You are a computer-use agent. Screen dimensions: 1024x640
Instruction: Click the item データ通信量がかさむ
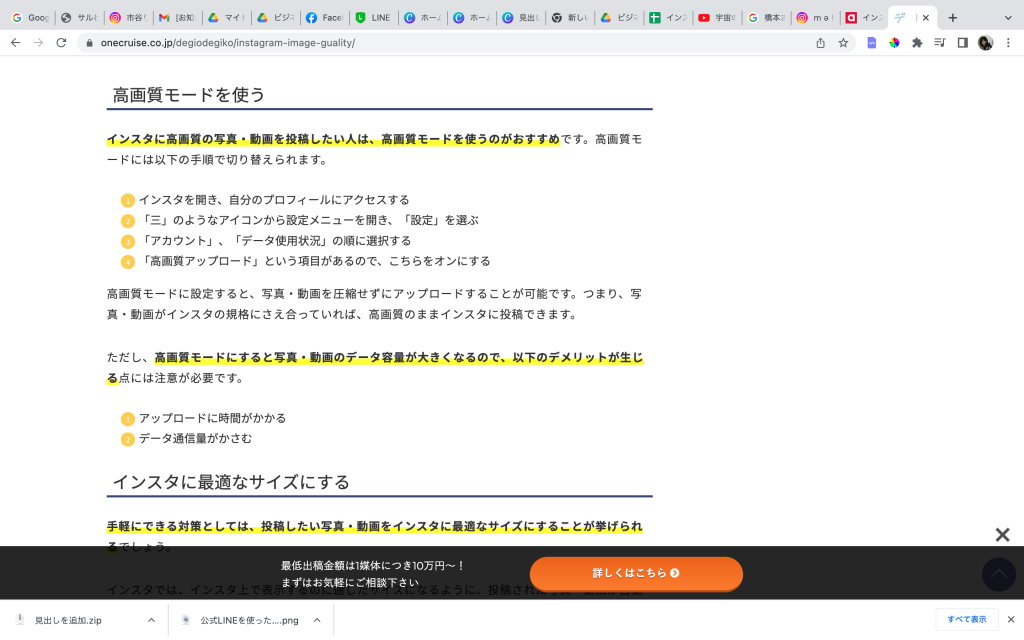tap(195, 439)
